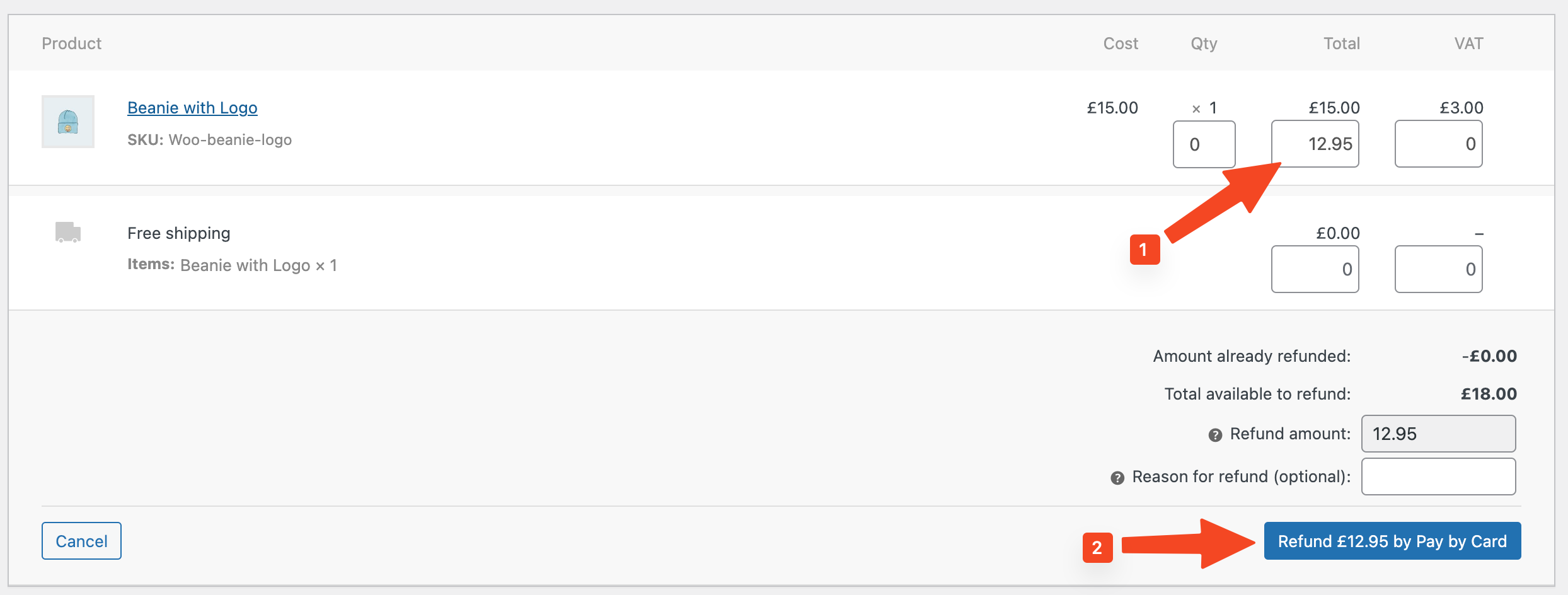Viewport: 1568px width, 595px height.
Task: Click the Beanie with Logo product thumbnail
Action: click(x=68, y=122)
